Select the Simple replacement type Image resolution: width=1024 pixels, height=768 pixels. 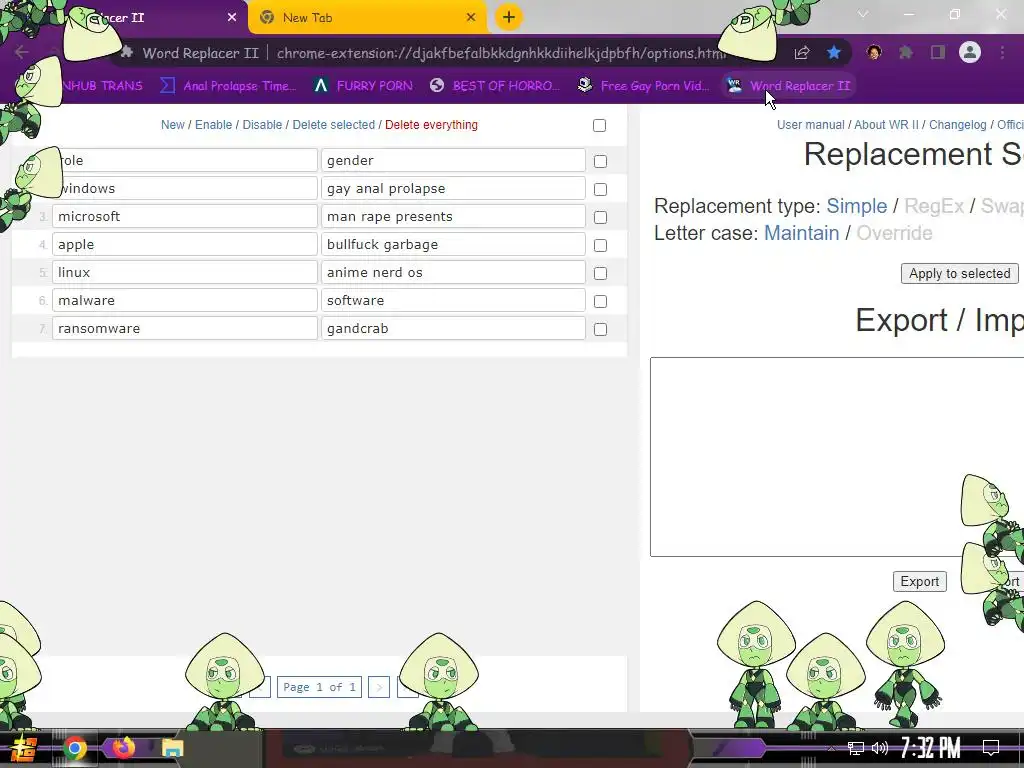[856, 206]
